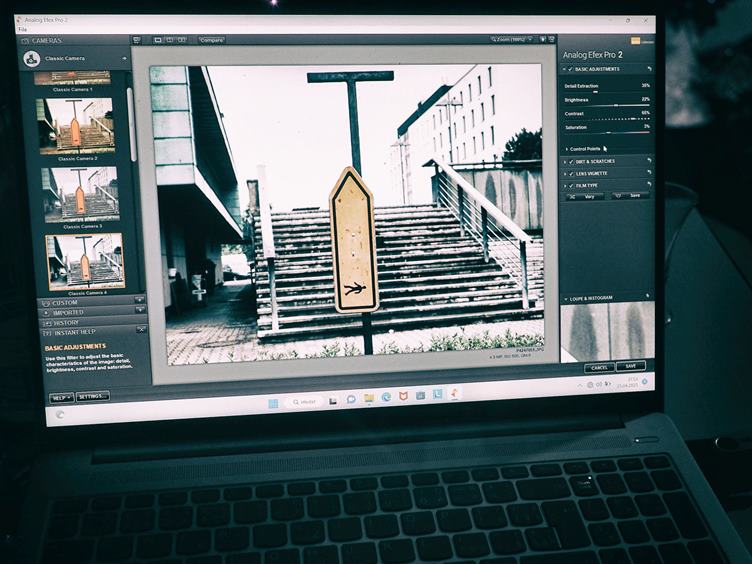Open McAfee from the taskbar
Image resolution: width=752 pixels, height=564 pixels.
click(x=403, y=396)
